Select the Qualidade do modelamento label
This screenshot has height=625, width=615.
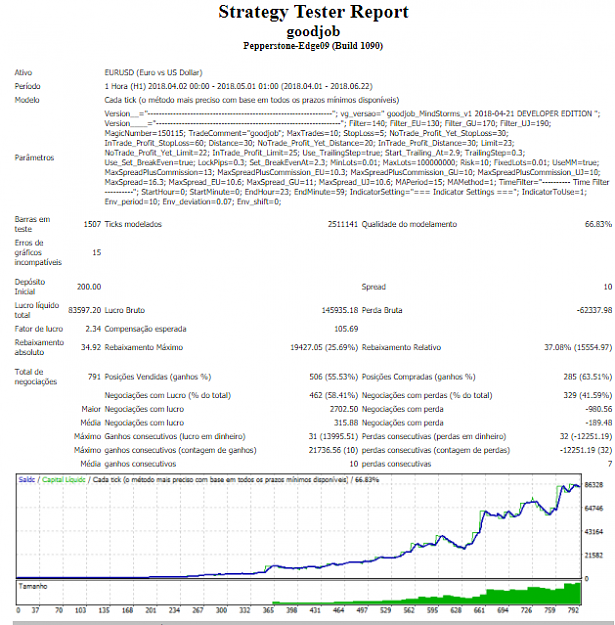pos(409,224)
